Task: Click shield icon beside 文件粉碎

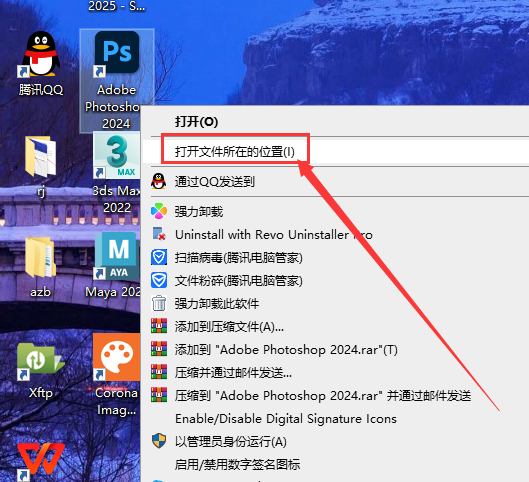Action: tap(159, 280)
